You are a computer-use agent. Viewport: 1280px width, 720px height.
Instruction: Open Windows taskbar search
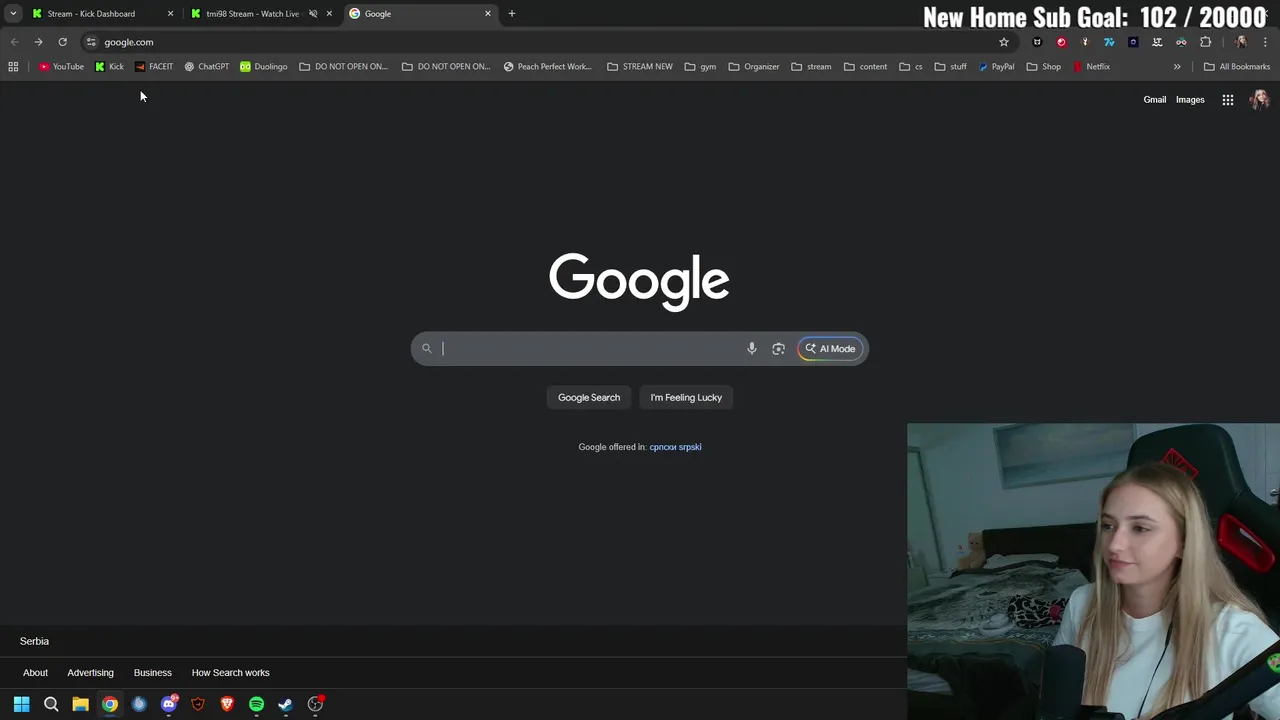(51, 704)
